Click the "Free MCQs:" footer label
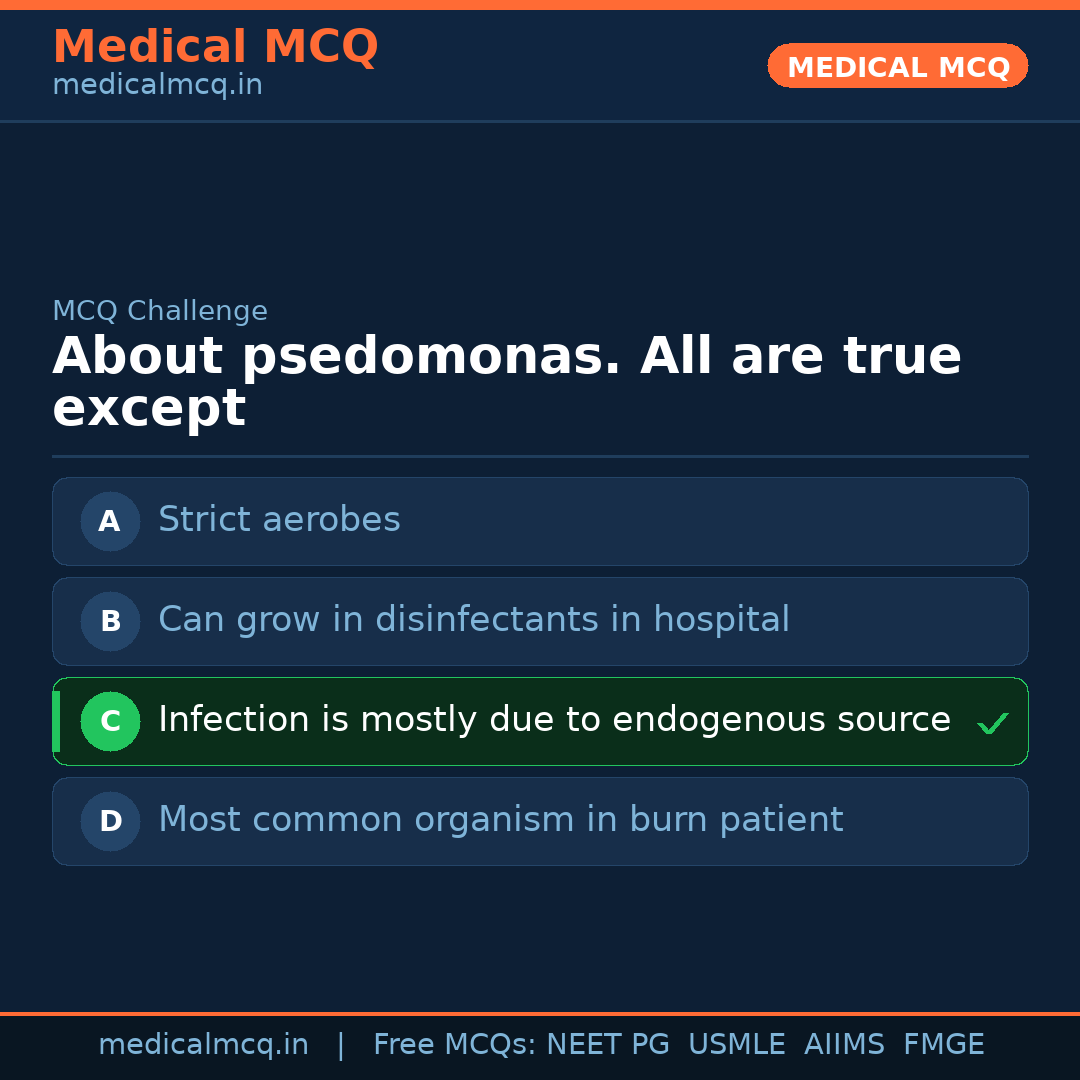The image size is (1080, 1080). coord(454,1045)
